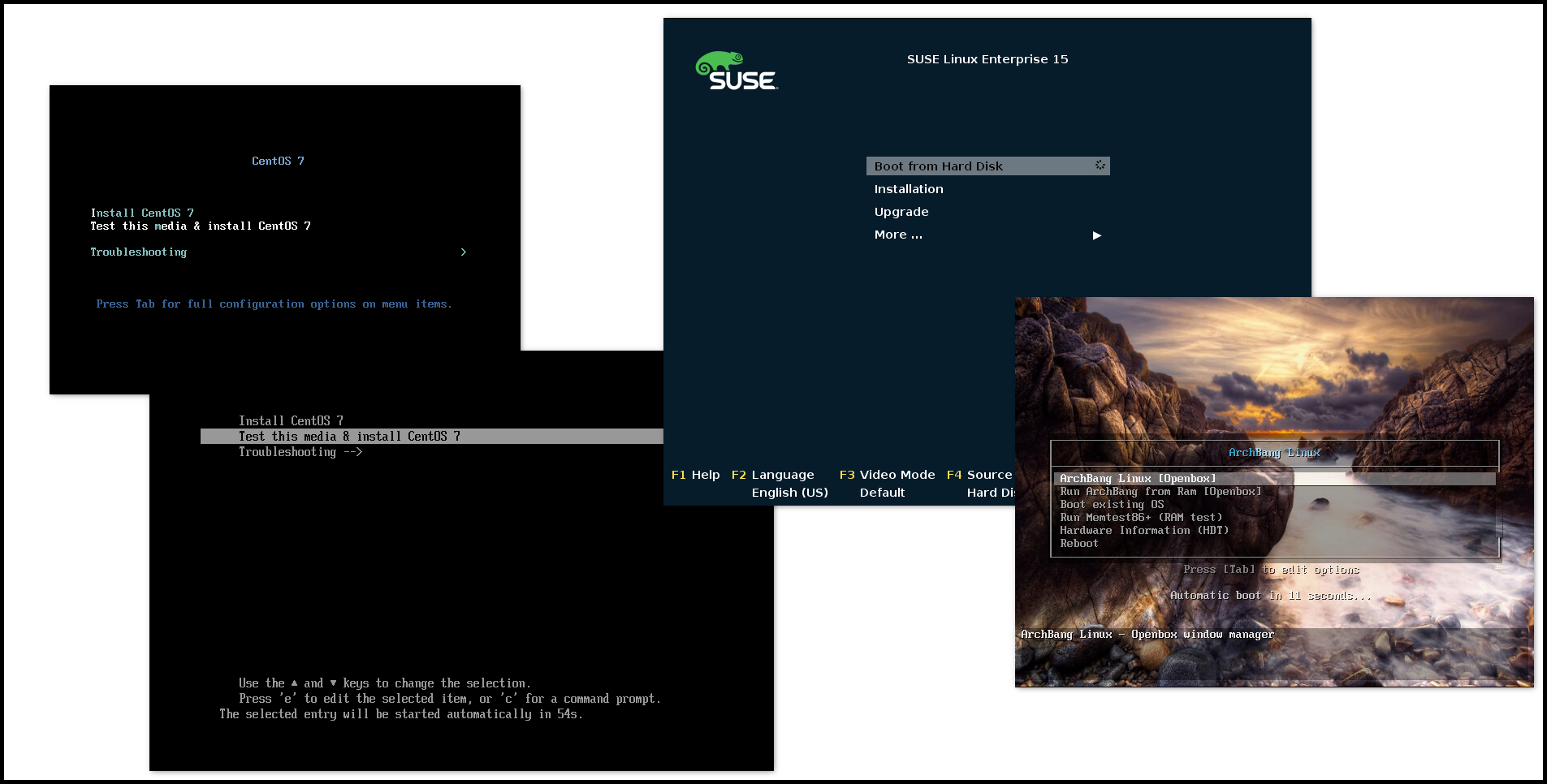
Task: Open F4 Source option in SUSE
Action: click(x=979, y=475)
